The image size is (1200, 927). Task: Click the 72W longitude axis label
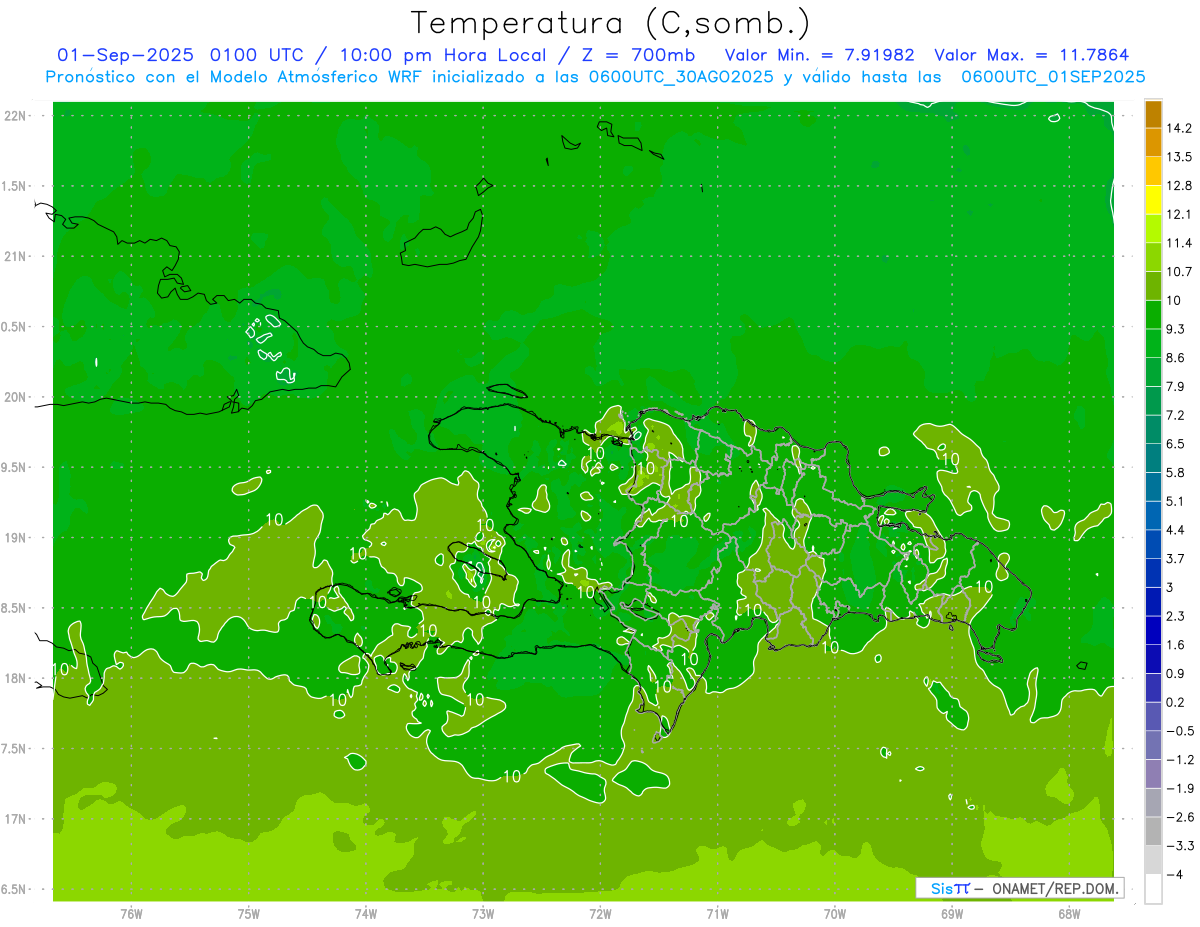600,914
